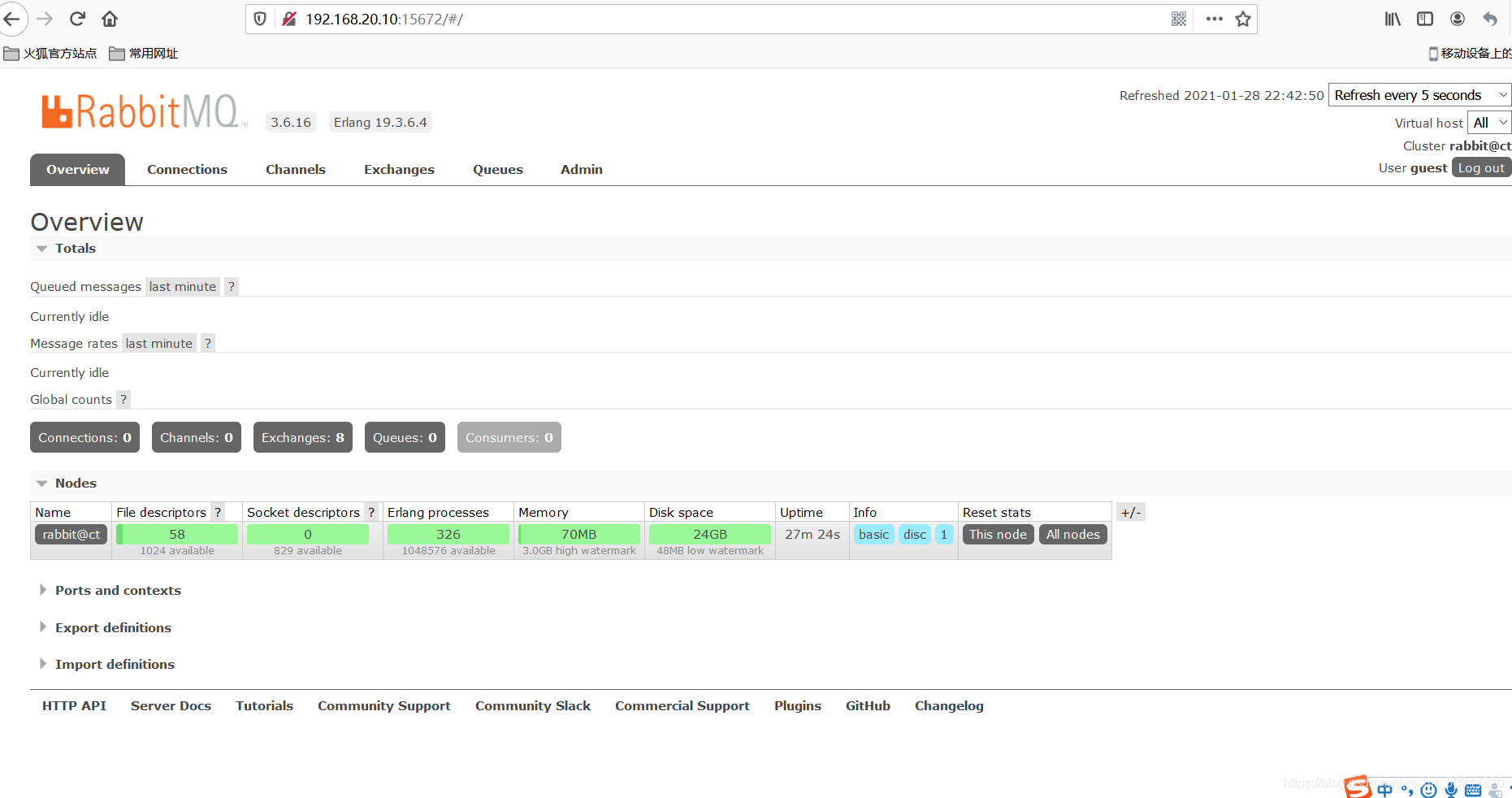Bookmark this page with the star icon
1512x798 pixels.
click(1243, 19)
